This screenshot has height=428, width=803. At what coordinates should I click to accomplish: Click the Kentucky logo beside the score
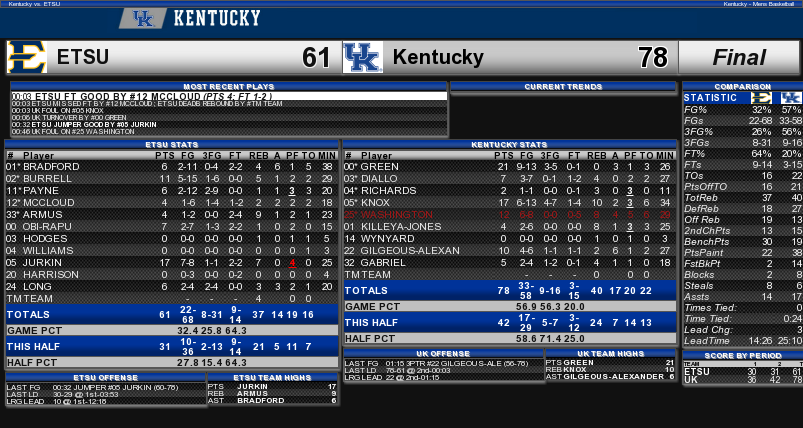[362, 57]
